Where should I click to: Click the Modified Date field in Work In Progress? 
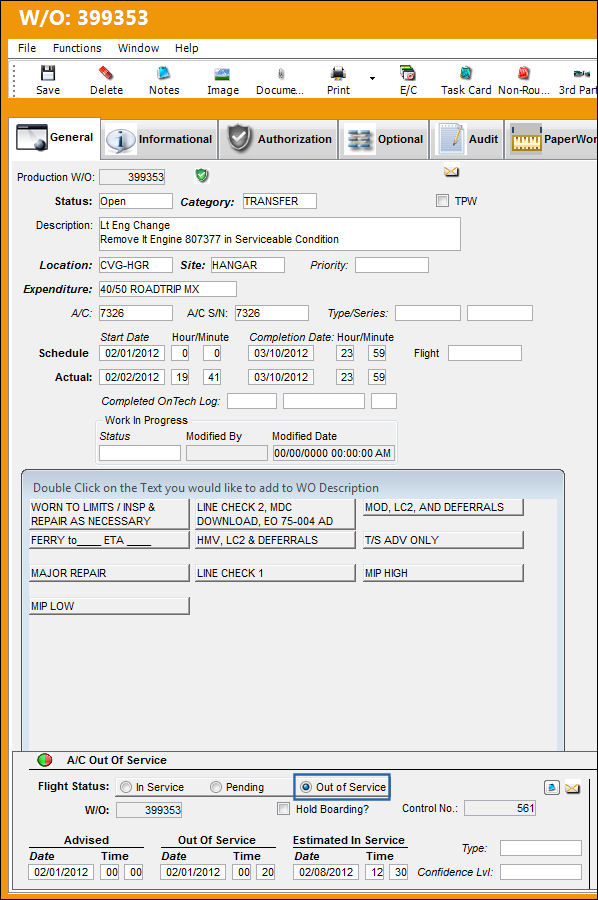click(x=333, y=453)
